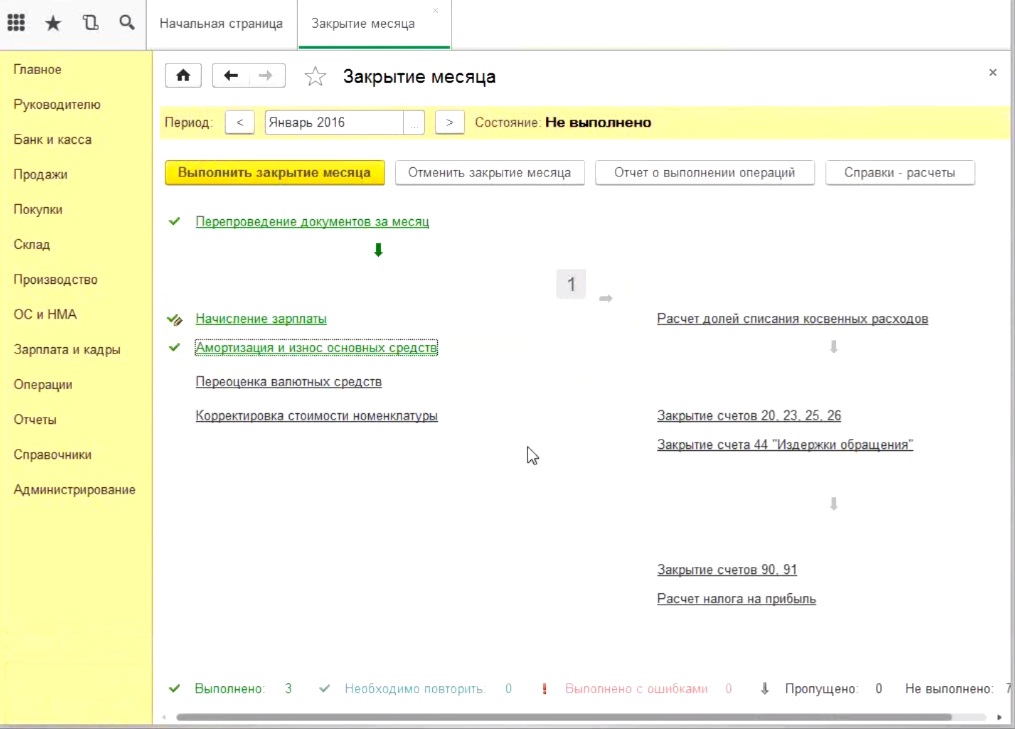This screenshot has width=1015, height=729.
Task: Open the search magnifier icon
Action: tap(127, 23)
